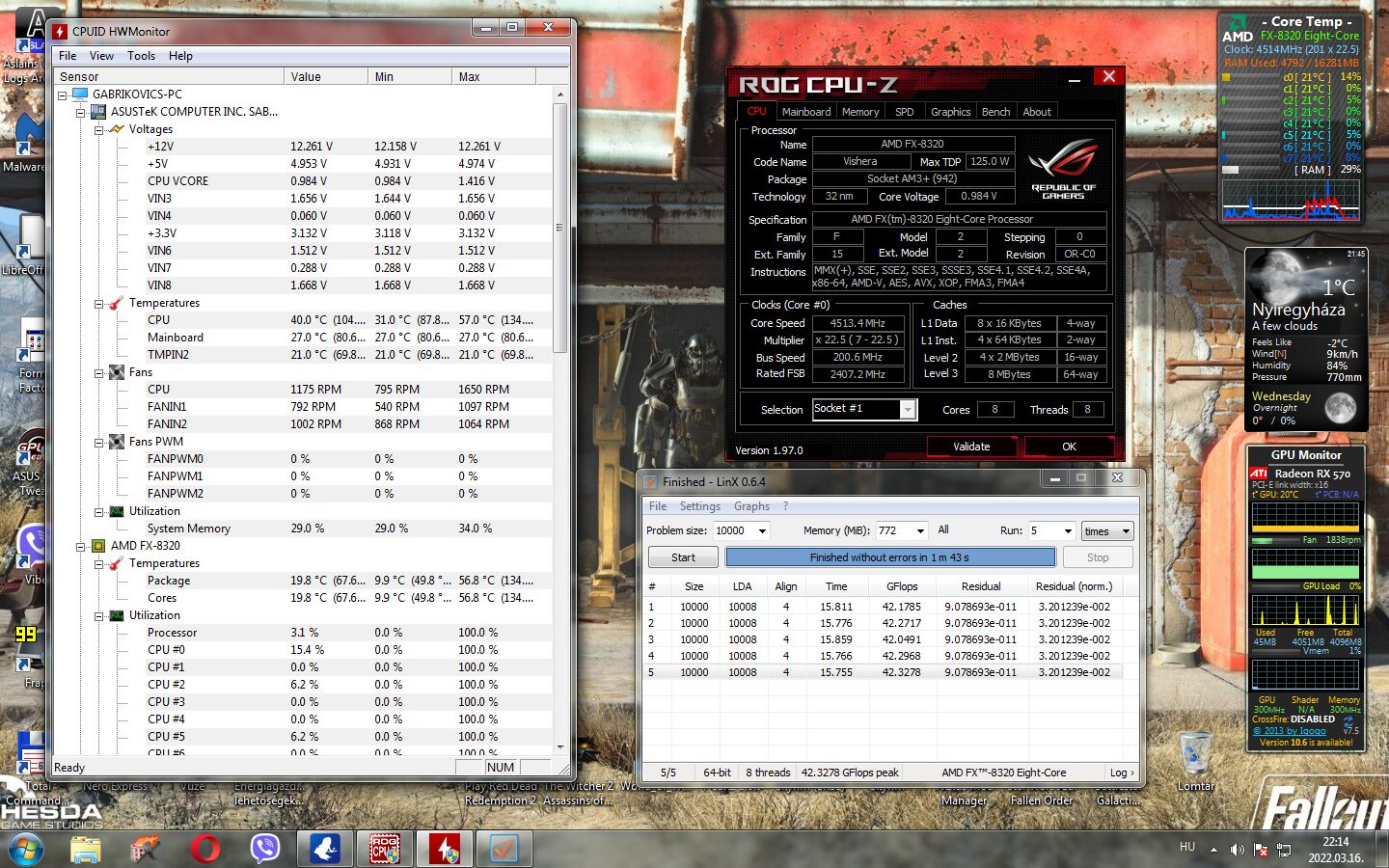Image resolution: width=1389 pixels, height=868 pixels.
Task: Open the Graphics tab in CPU-Z
Action: [950, 112]
